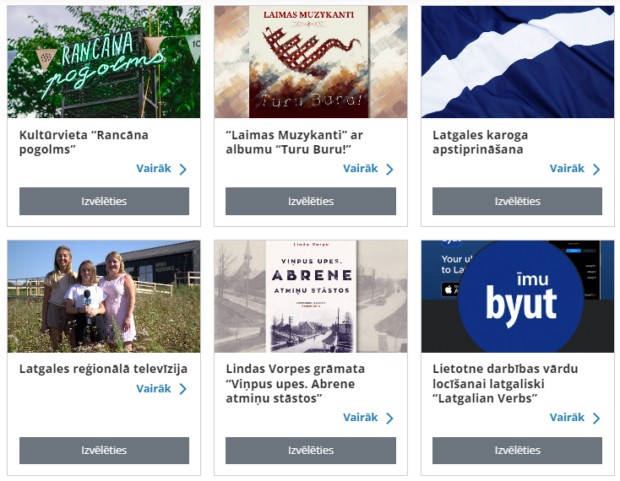Image resolution: width=620 pixels, height=481 pixels.
Task: Open Vairāk link for Latgales karoga apstiprināšana
Action: (x=567, y=169)
